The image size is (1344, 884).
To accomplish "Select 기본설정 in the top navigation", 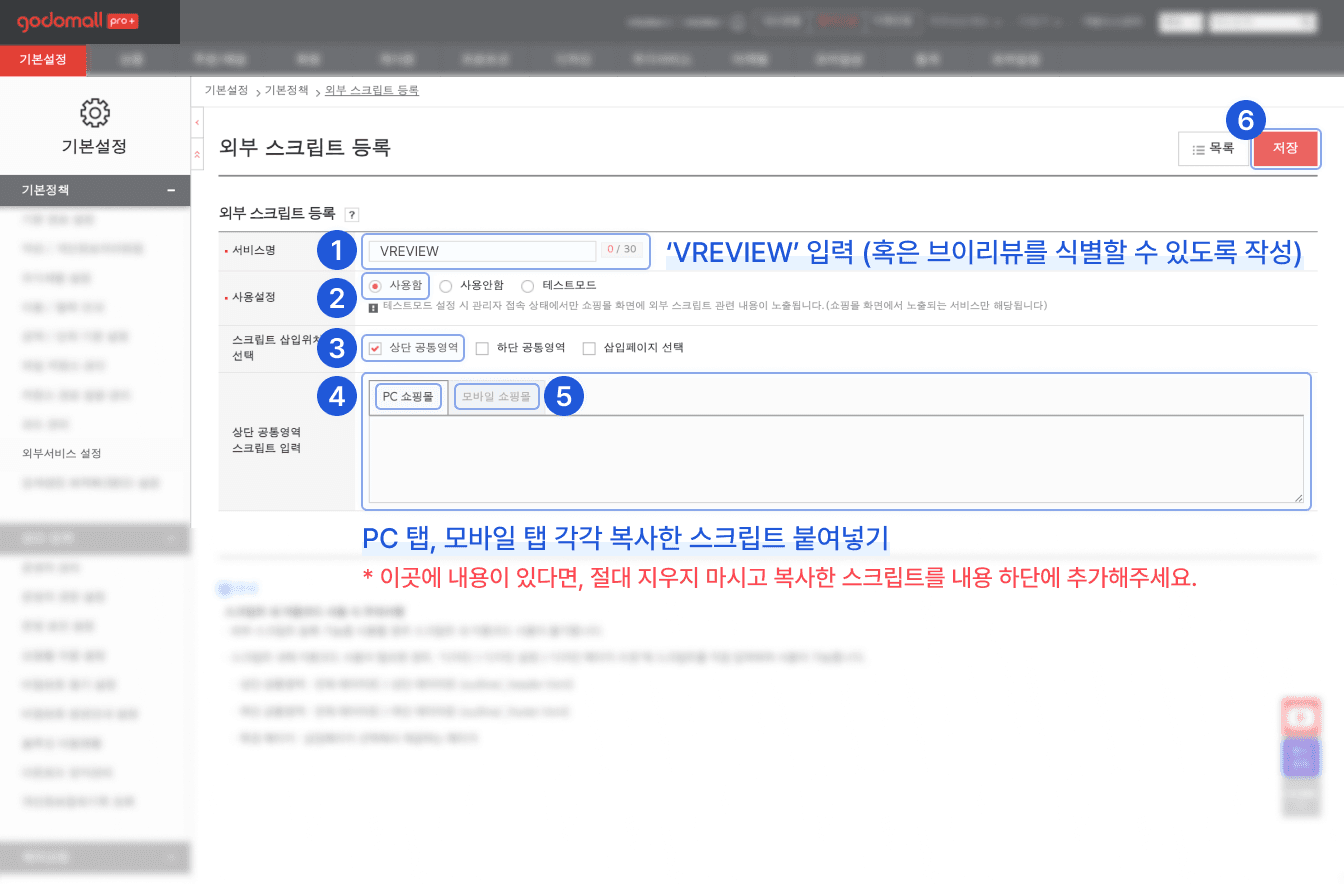I will pos(42,60).
